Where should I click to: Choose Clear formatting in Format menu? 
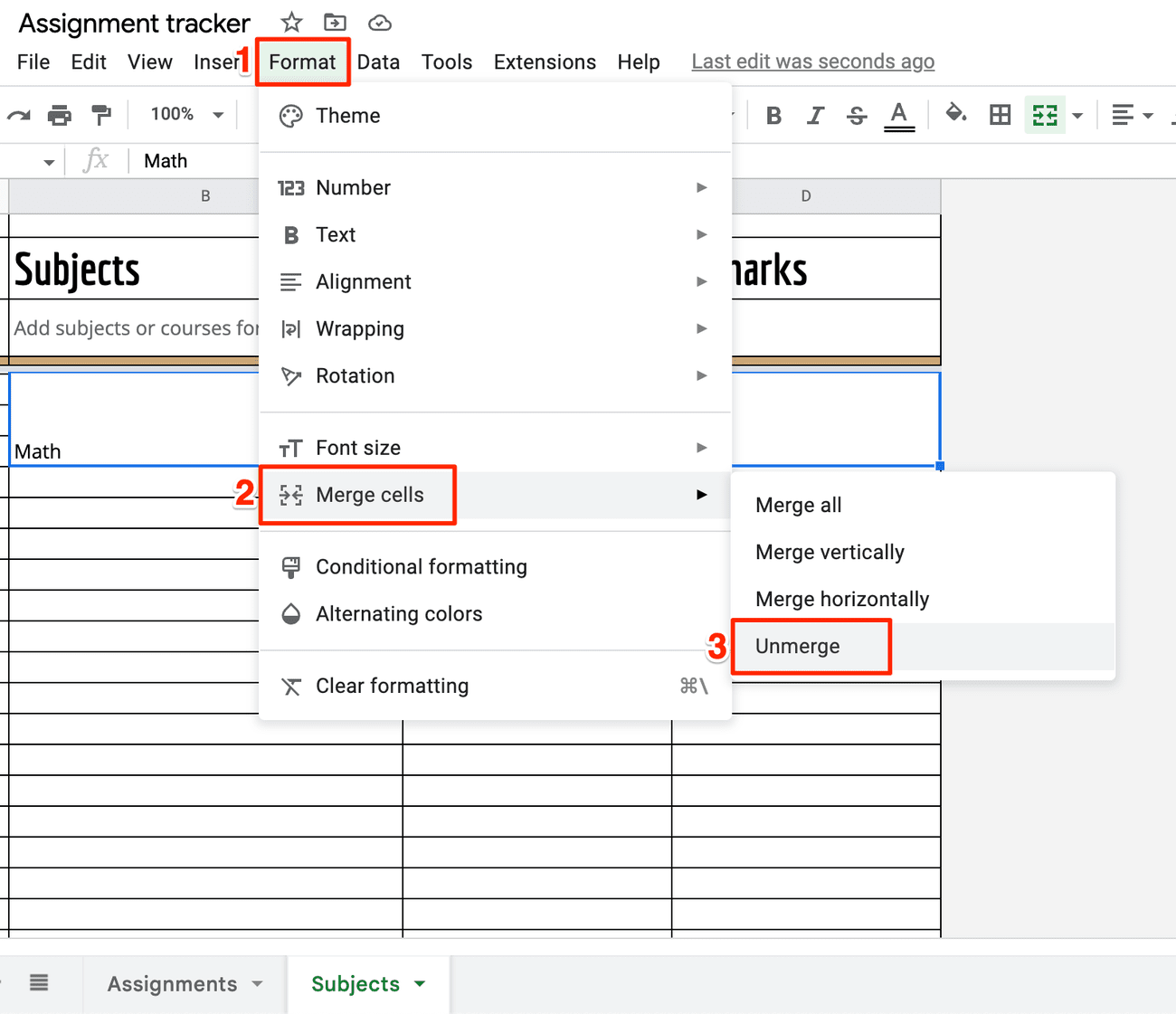click(x=392, y=686)
